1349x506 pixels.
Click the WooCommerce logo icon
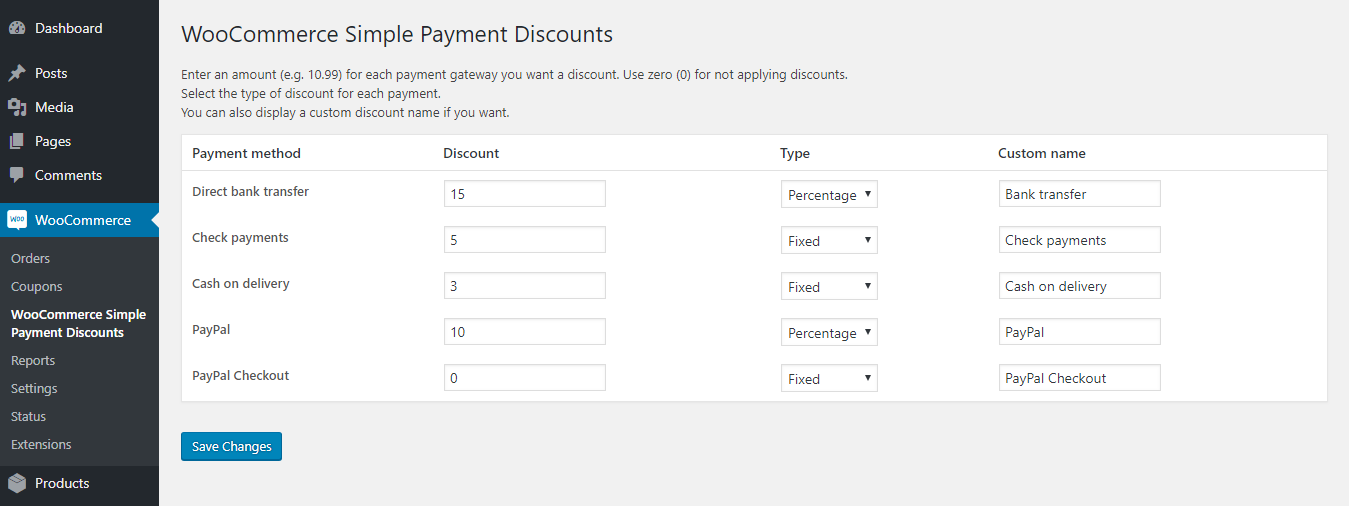[17, 220]
